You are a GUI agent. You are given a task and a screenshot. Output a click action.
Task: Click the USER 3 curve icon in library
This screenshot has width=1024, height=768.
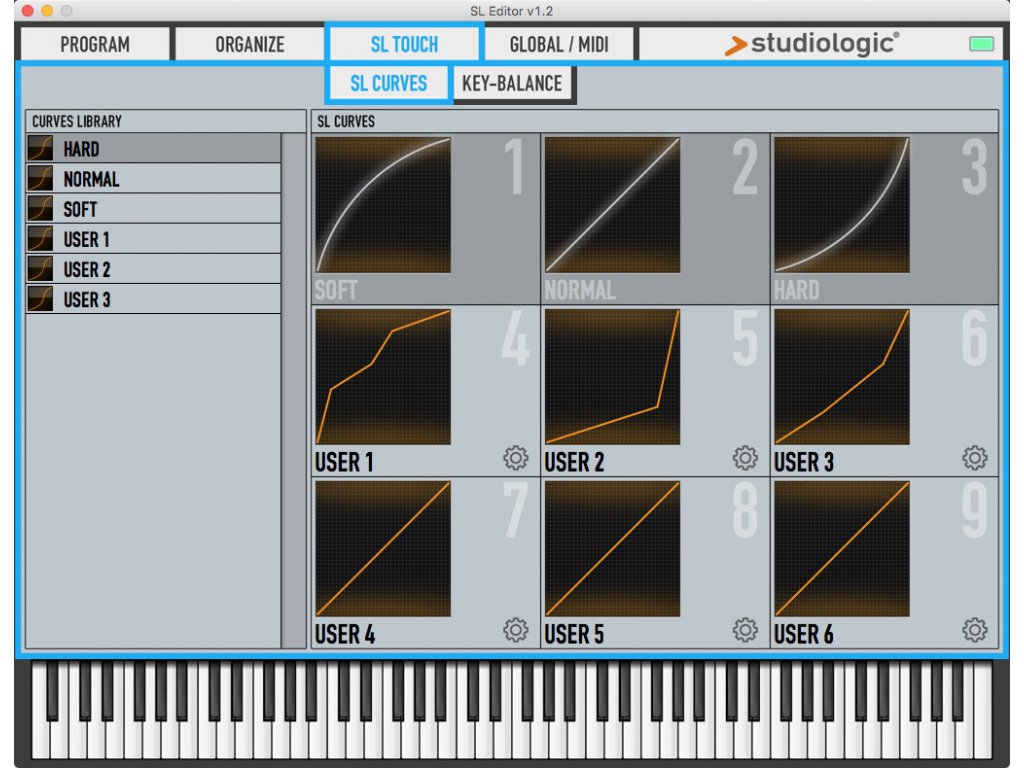[x=40, y=298]
